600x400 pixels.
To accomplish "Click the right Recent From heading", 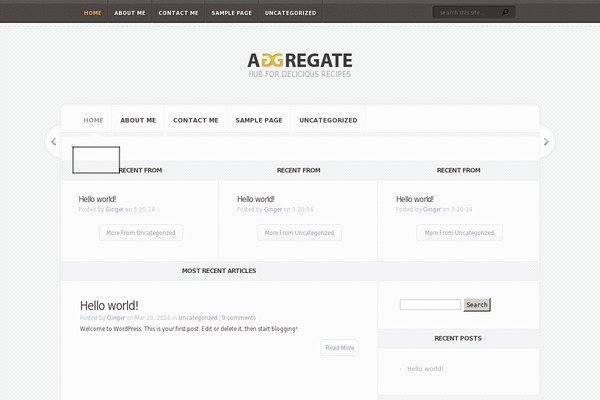I will (x=458, y=170).
